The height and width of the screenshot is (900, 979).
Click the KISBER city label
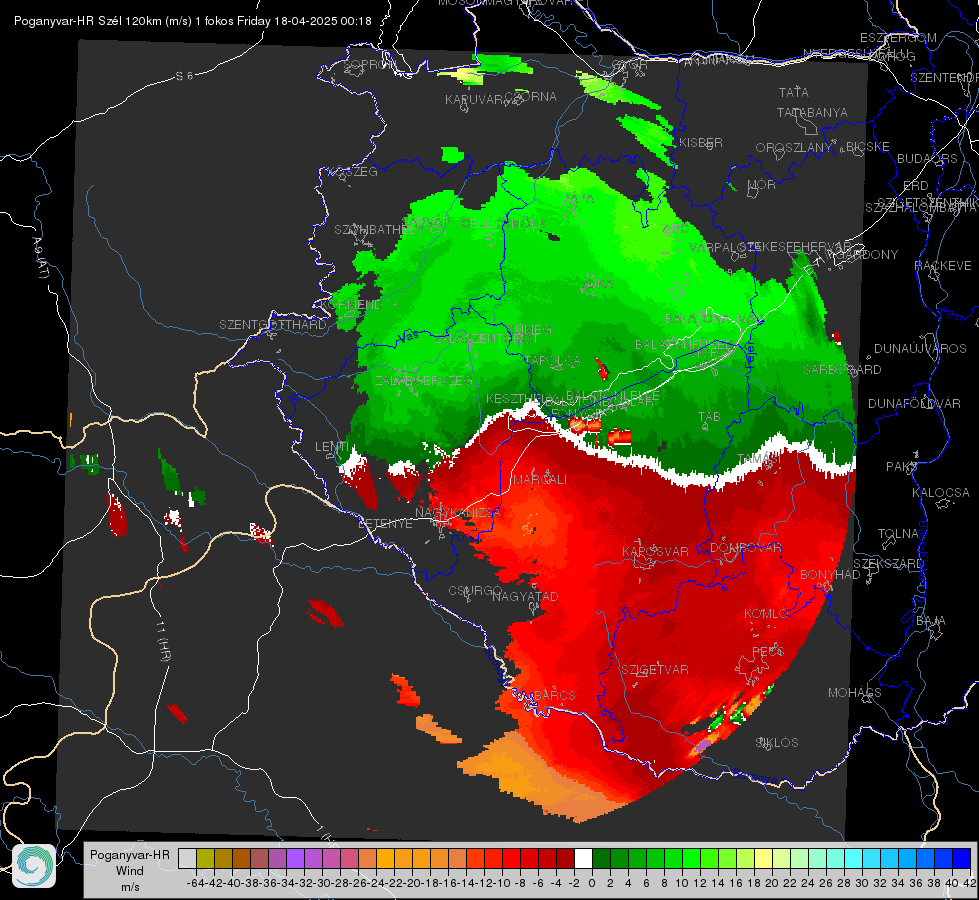(701, 143)
